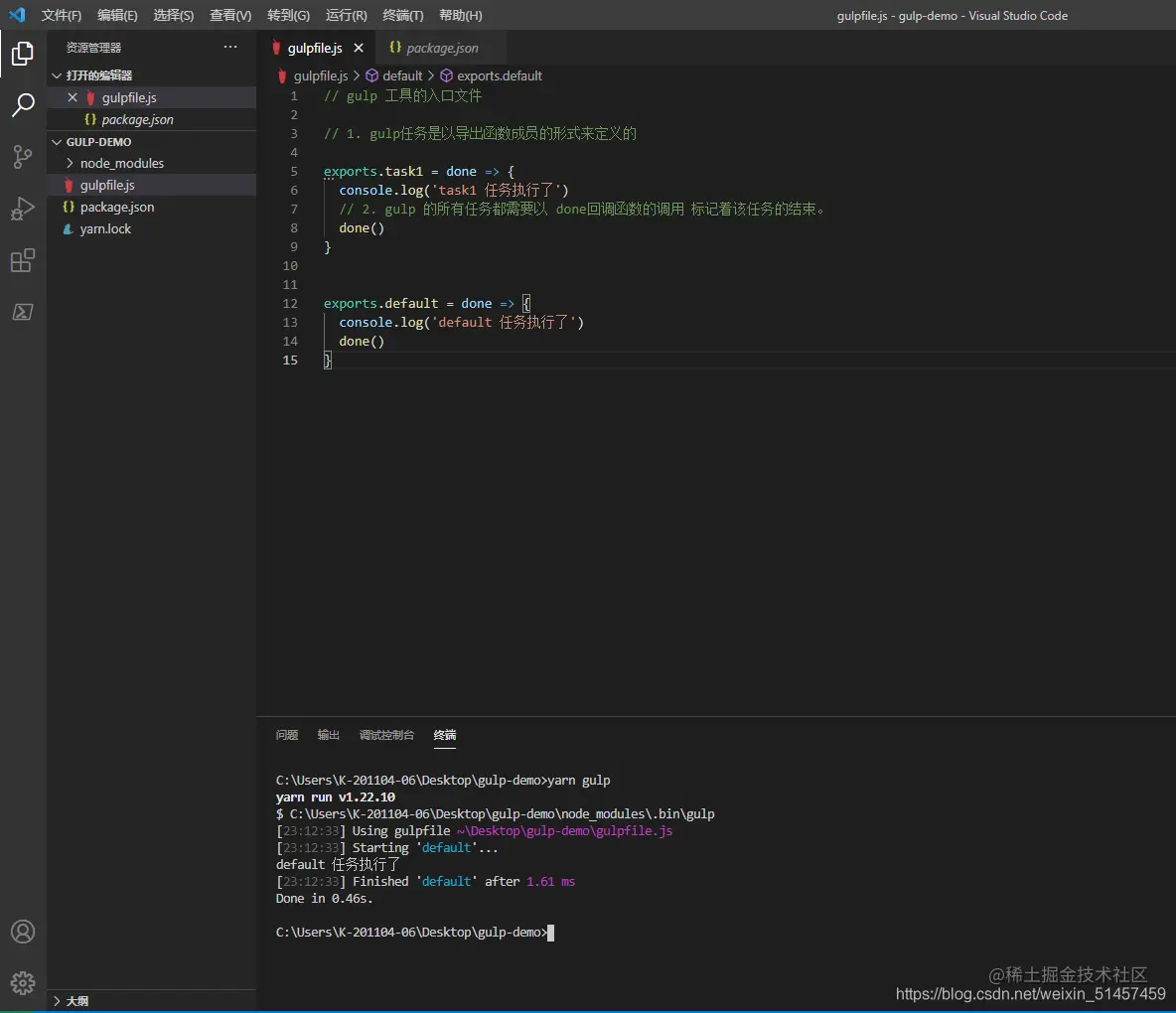Open the Accounts icon
This screenshot has width=1176, height=1013.
[23, 932]
